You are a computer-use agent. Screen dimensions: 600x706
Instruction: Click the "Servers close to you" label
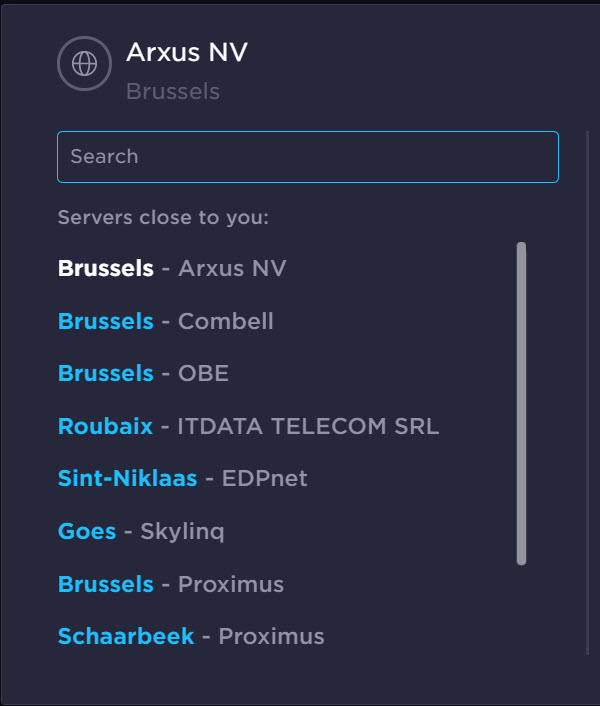pos(163,217)
